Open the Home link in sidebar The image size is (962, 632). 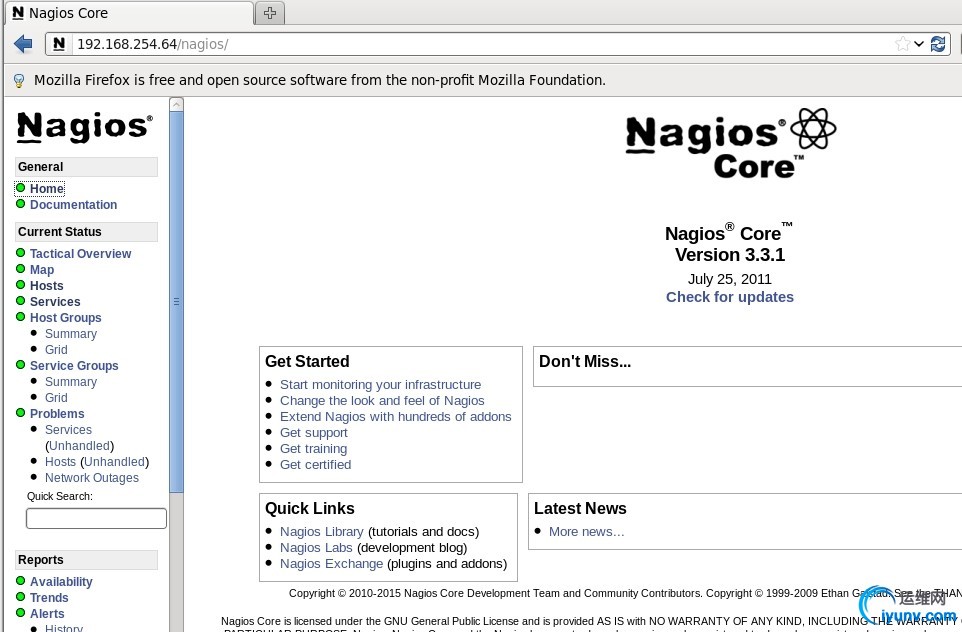coord(47,189)
